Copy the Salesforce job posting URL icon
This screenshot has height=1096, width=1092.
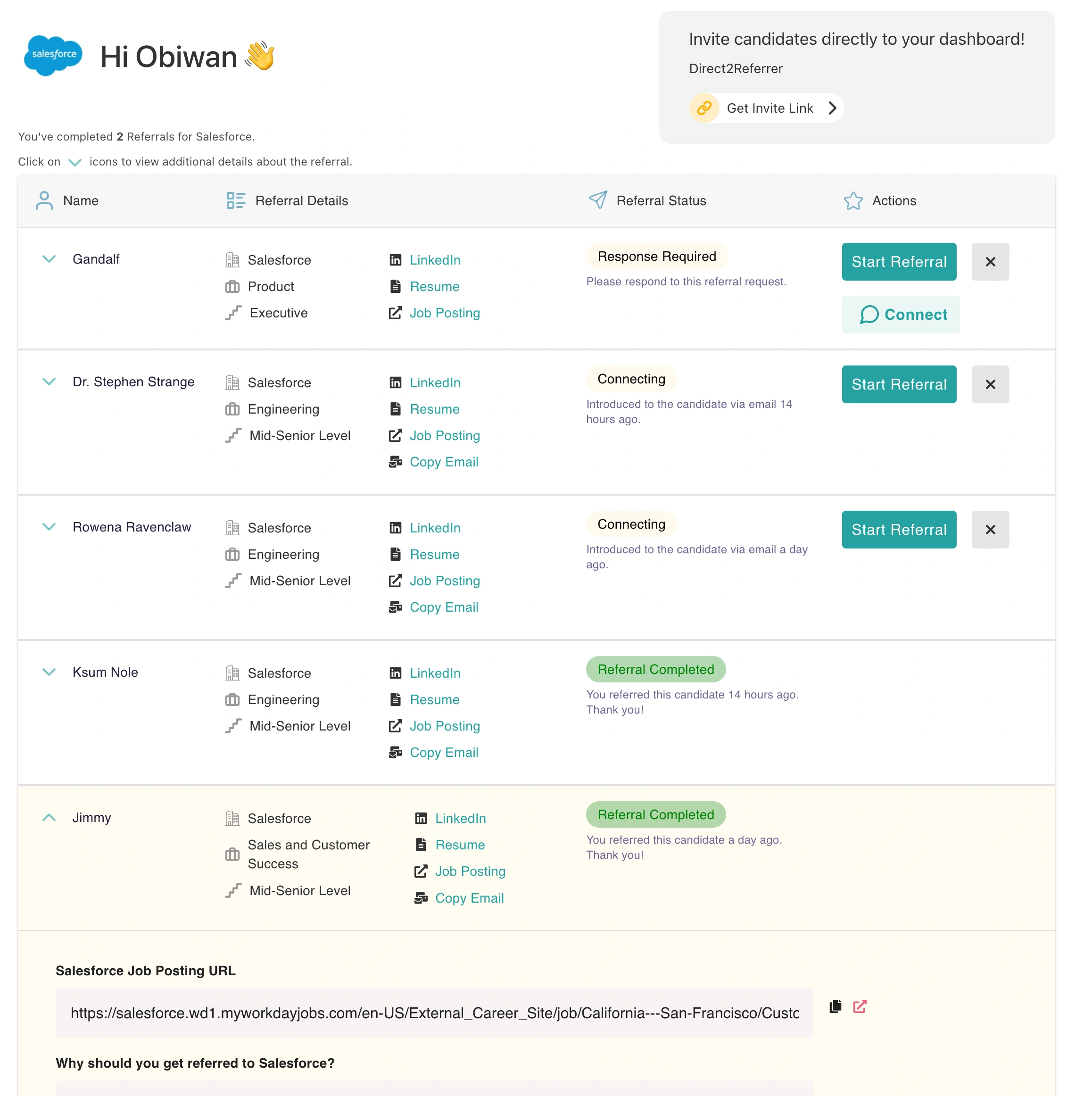(x=835, y=1007)
